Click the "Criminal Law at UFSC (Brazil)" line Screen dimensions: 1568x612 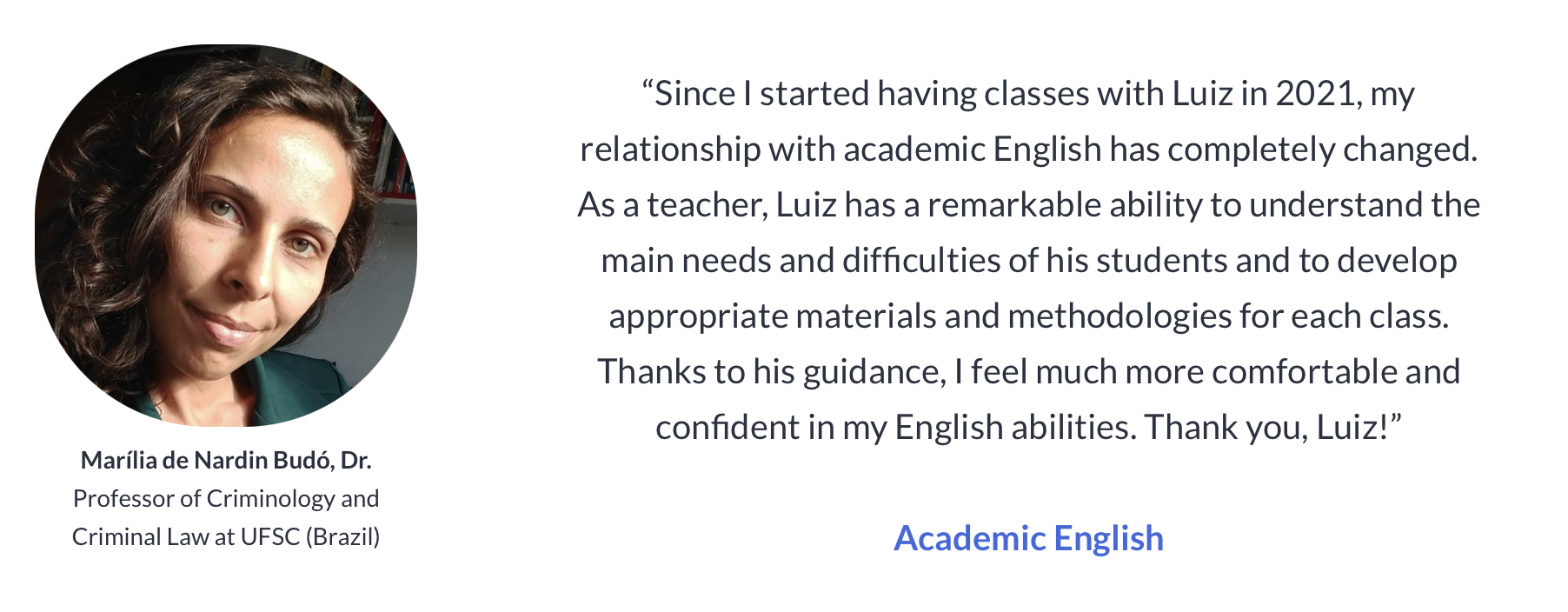[x=226, y=536]
